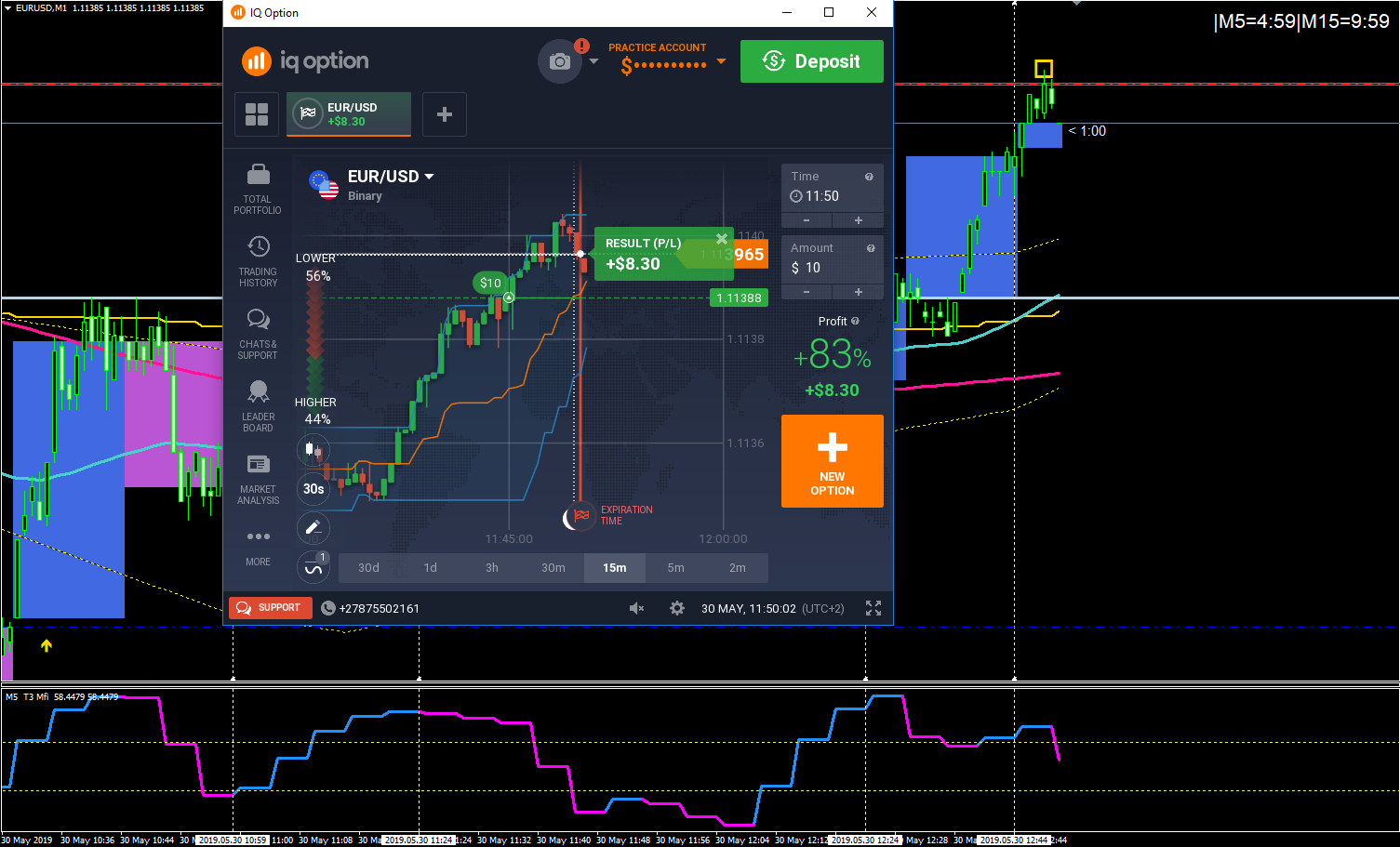Click the '< 1:00' countdown label in MetaTrader
Screen dimensions: 1400x847
1087,131
